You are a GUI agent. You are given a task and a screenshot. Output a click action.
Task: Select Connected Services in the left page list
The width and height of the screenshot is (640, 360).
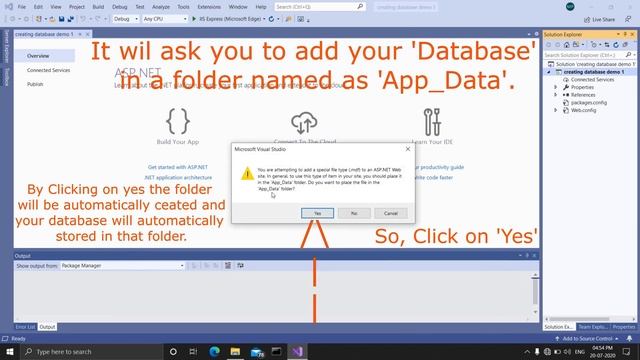coord(48,70)
